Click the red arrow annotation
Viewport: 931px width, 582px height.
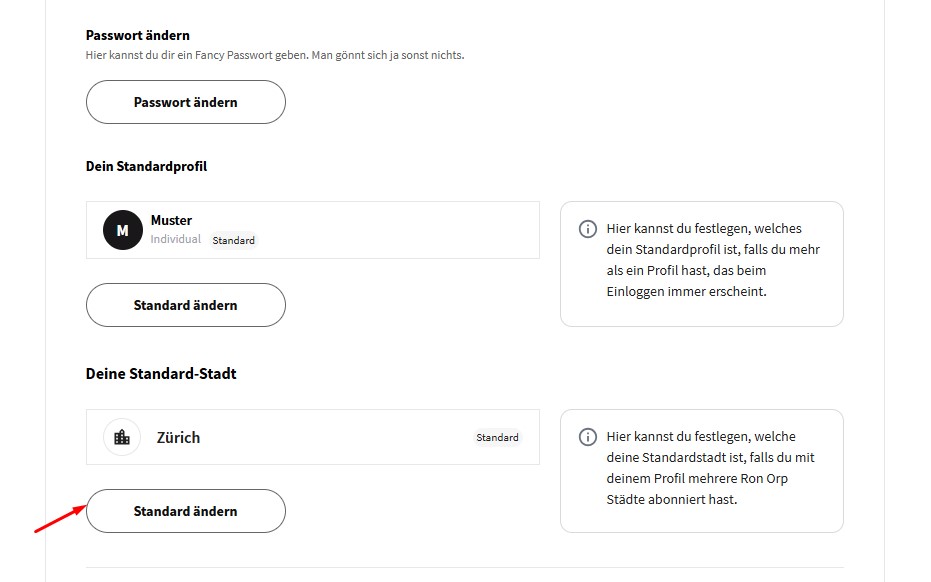(x=58, y=518)
